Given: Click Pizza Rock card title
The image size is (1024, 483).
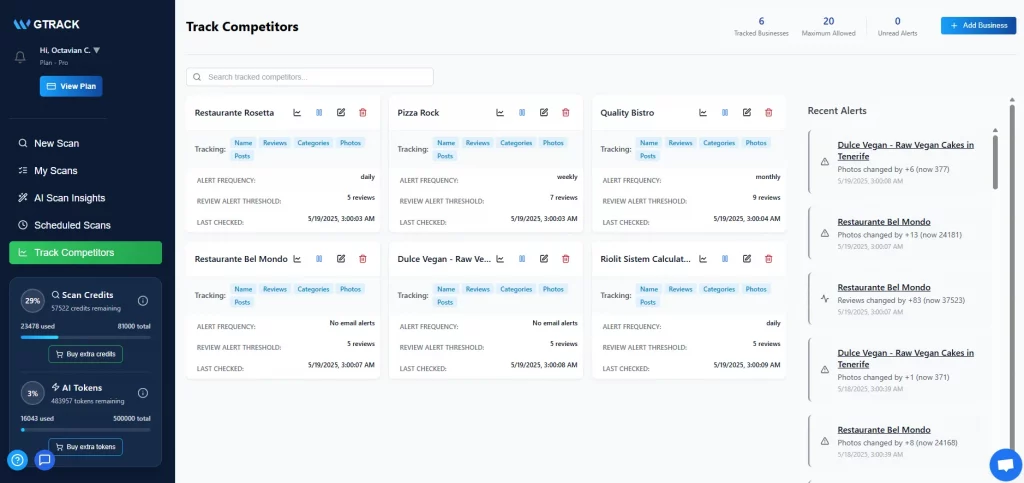Looking at the screenshot, I should click(x=419, y=113).
